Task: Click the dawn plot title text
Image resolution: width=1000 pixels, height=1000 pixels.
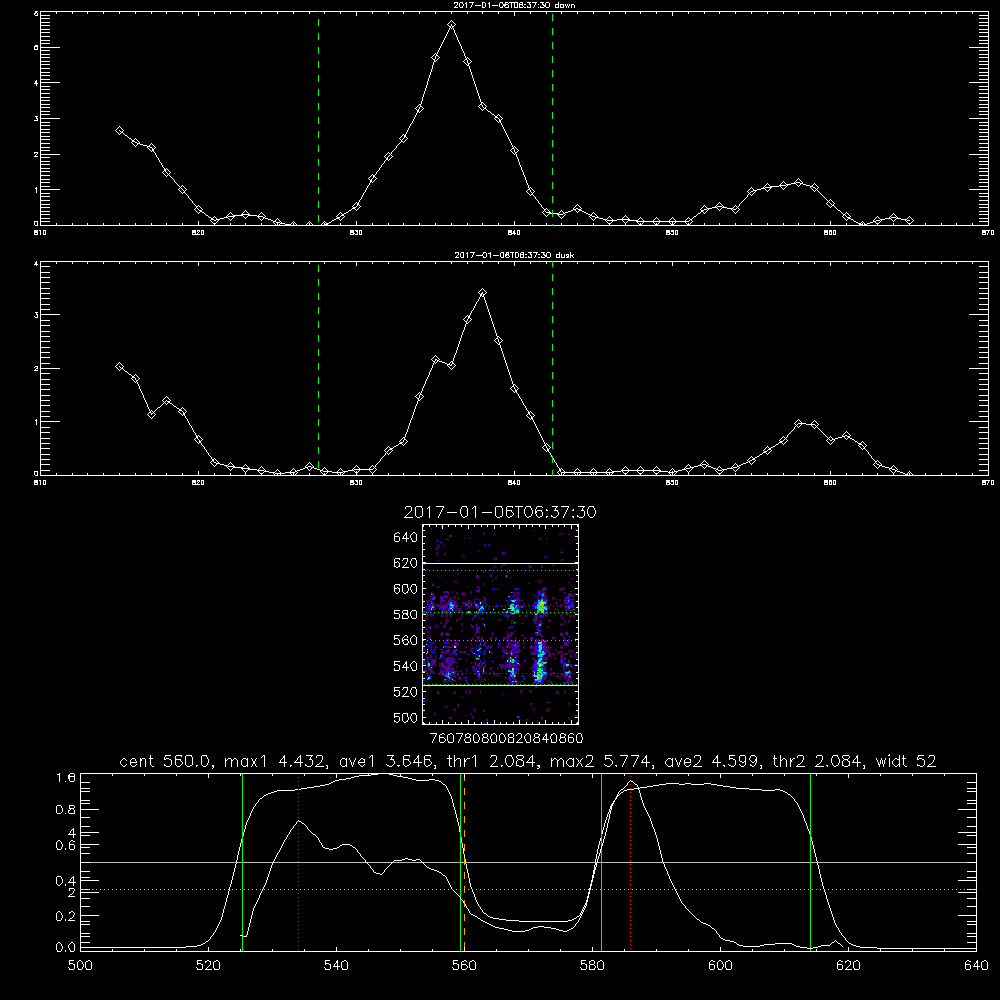Action: (x=514, y=5)
